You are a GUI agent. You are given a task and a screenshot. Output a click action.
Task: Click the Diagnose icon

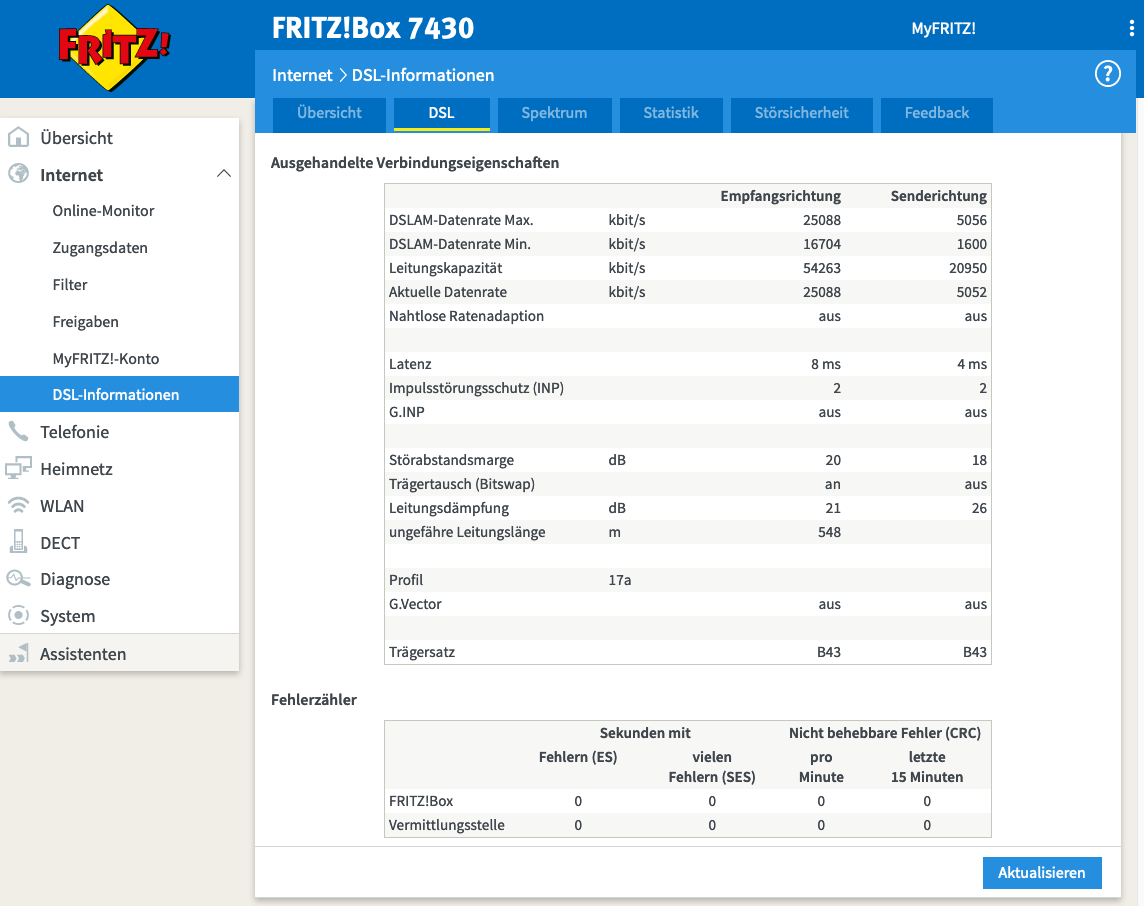(x=18, y=579)
